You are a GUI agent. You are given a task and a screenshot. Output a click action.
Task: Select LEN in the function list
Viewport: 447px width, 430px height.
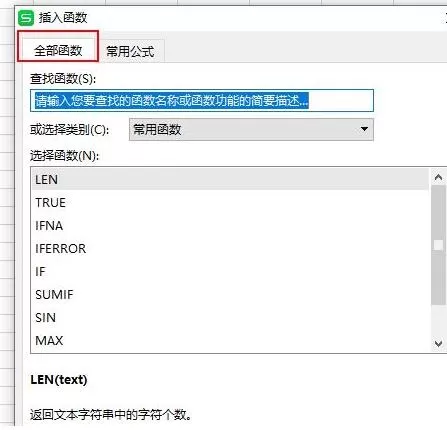click(230, 179)
